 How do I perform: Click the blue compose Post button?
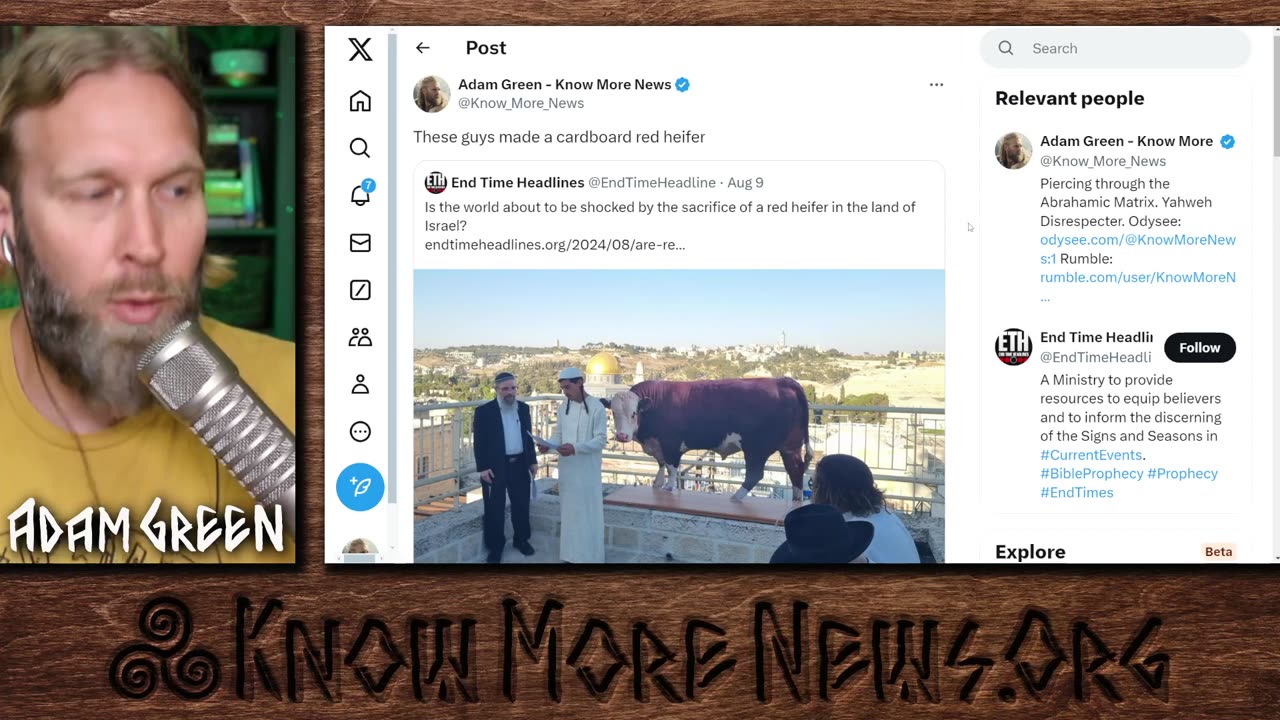coord(360,487)
